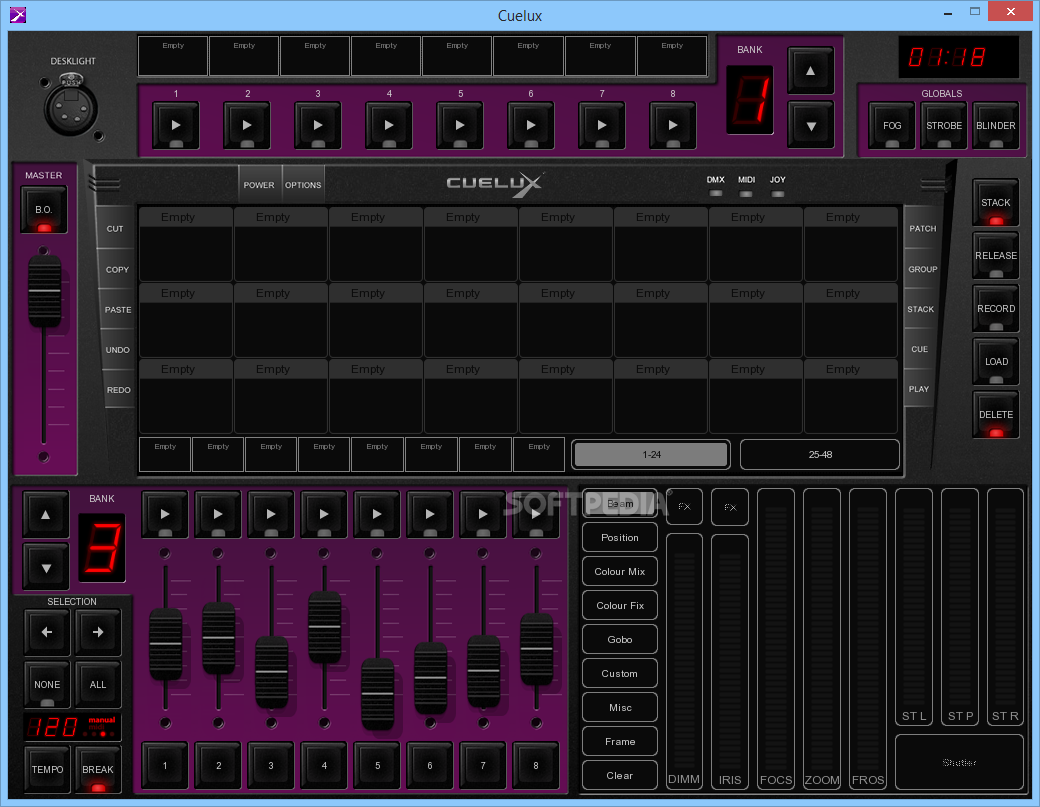Click the master fader handle
Viewport: 1040px width, 807px height.
pyautogui.click(x=44, y=290)
